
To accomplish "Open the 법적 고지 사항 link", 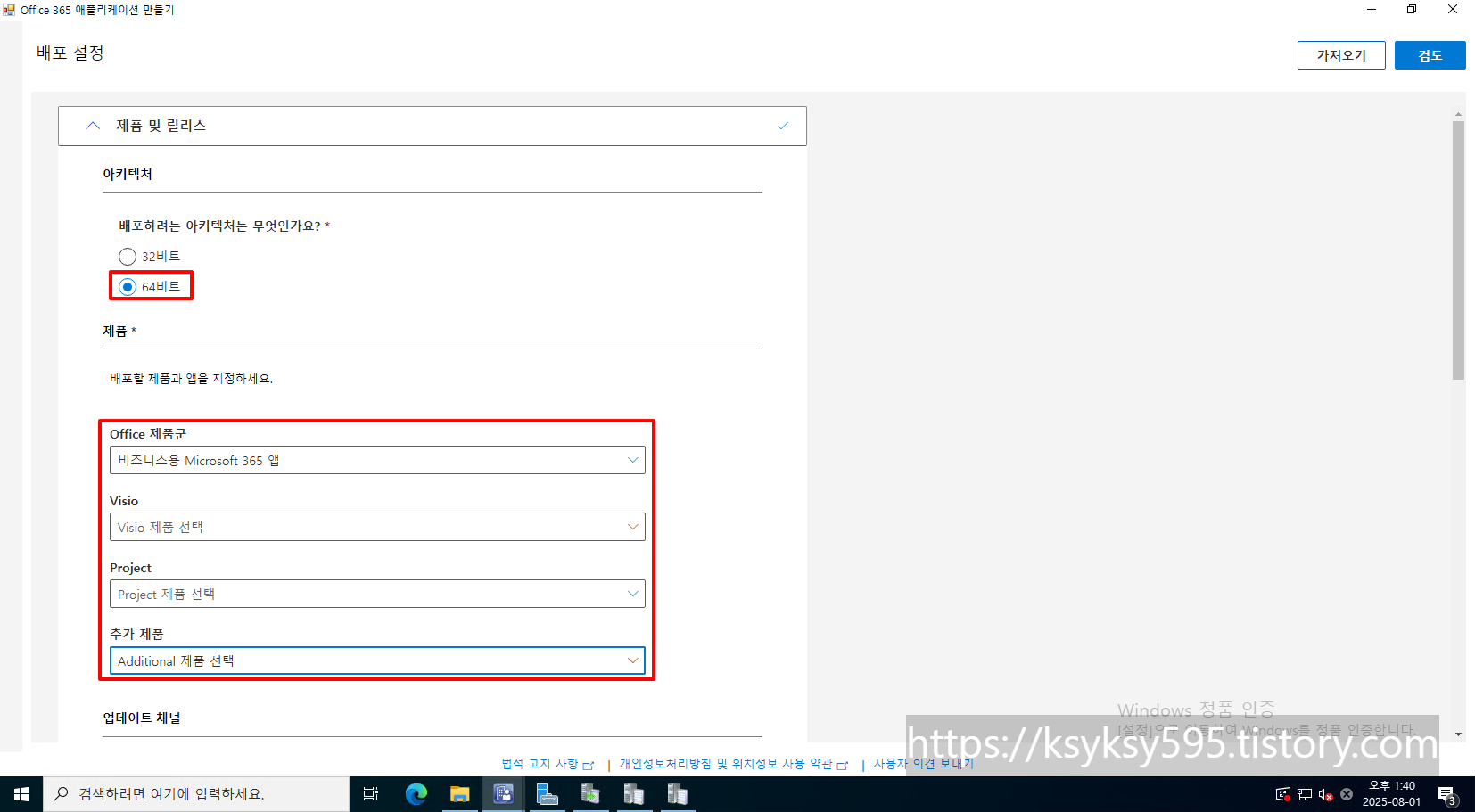I will [547, 764].
